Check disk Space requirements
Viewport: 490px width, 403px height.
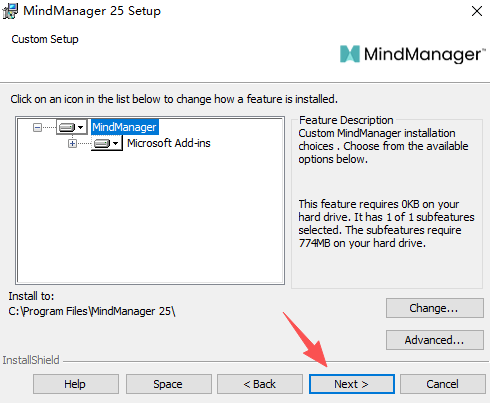pyautogui.click(x=169, y=384)
